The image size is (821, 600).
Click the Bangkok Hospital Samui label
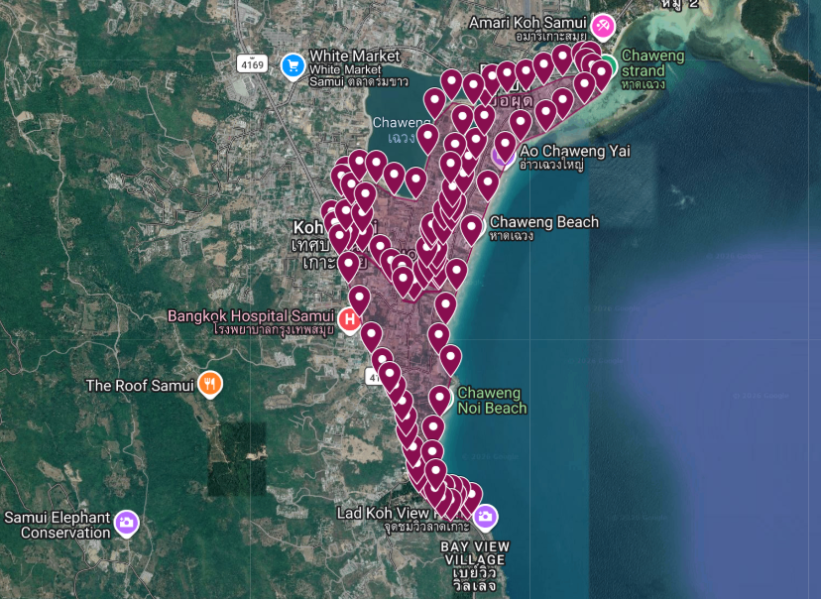251,316
